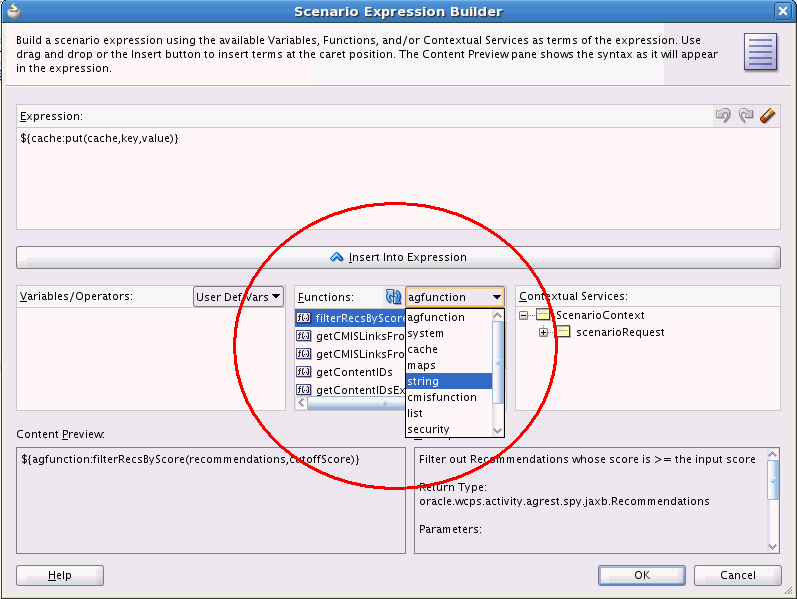Click down arrow of description pane scrollbar
The height and width of the screenshot is (599, 797).
[x=773, y=547]
